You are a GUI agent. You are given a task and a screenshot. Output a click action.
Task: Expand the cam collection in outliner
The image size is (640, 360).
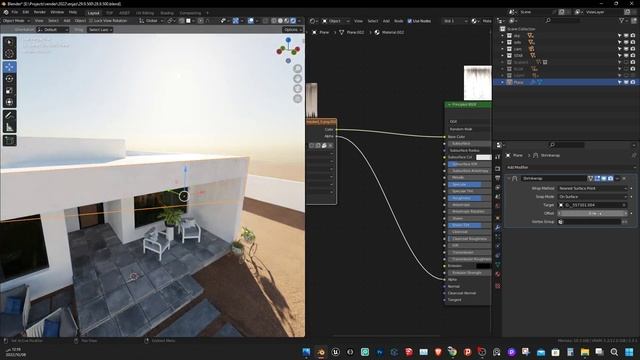point(502,49)
